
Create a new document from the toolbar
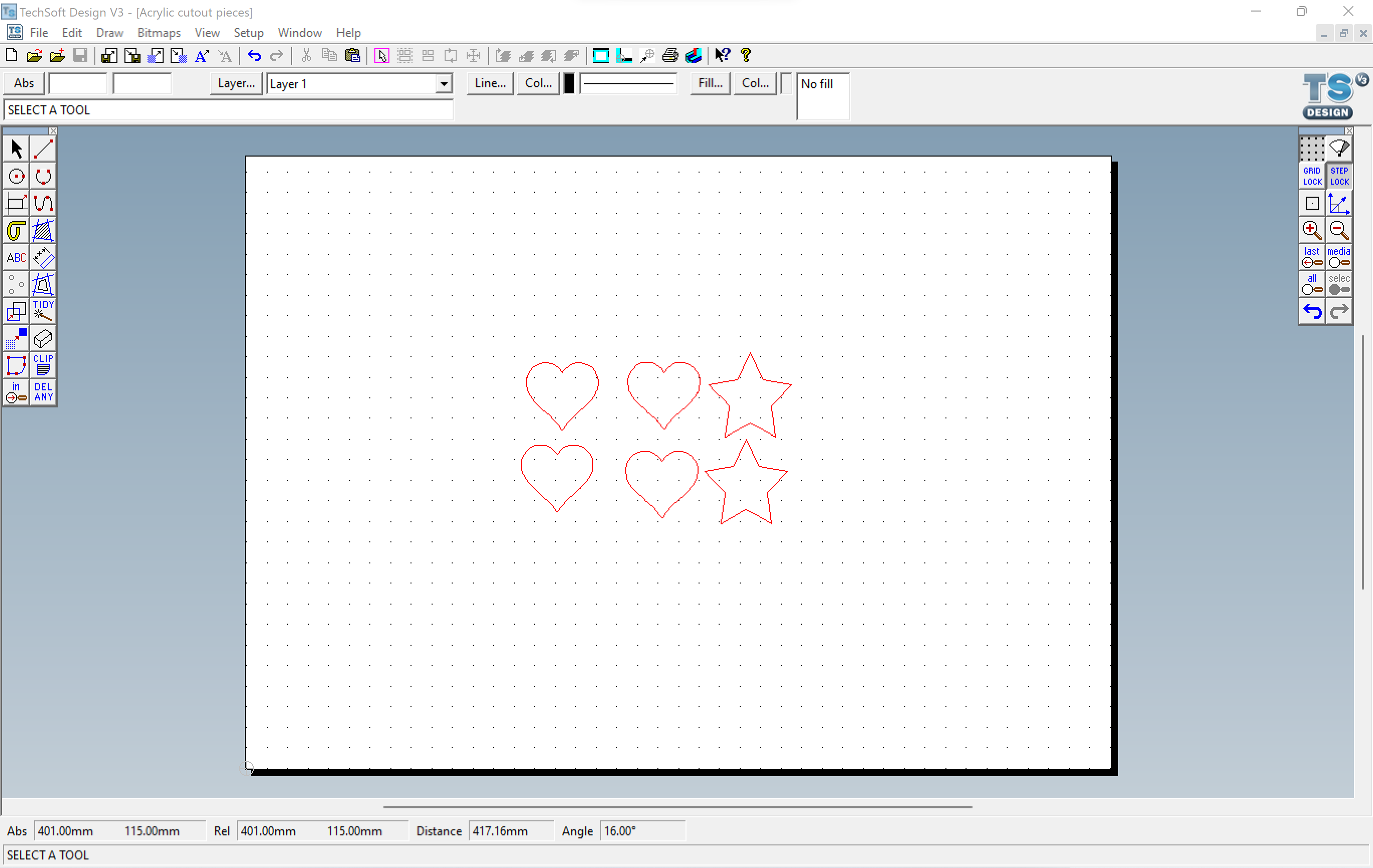[12, 55]
